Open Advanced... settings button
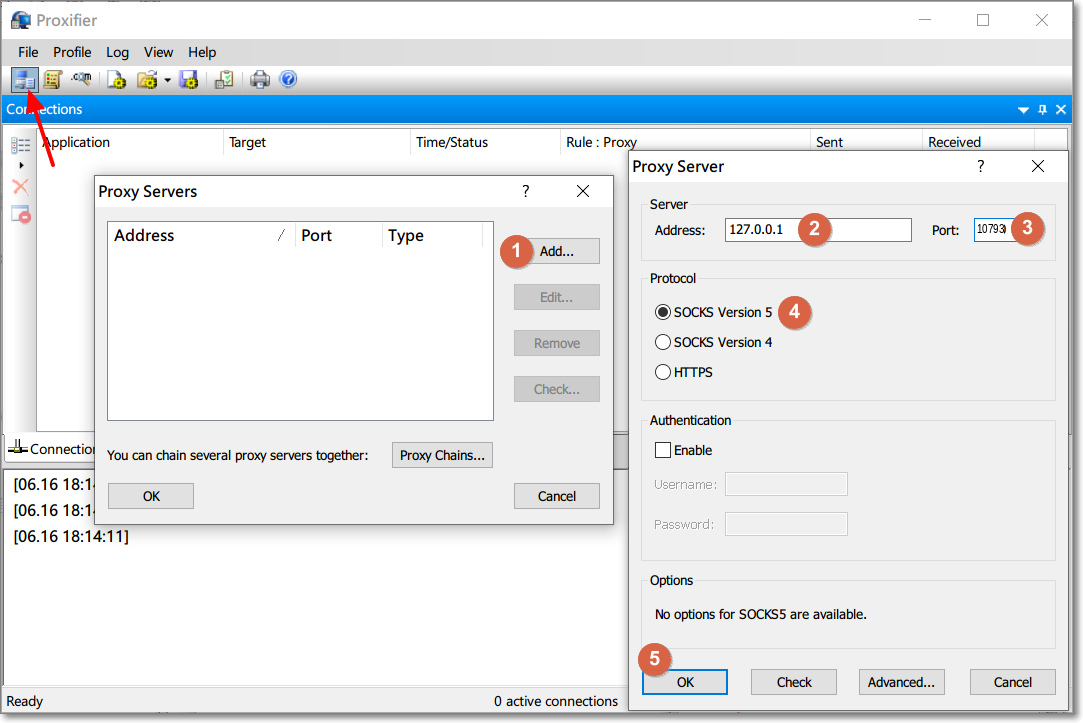 (x=901, y=682)
